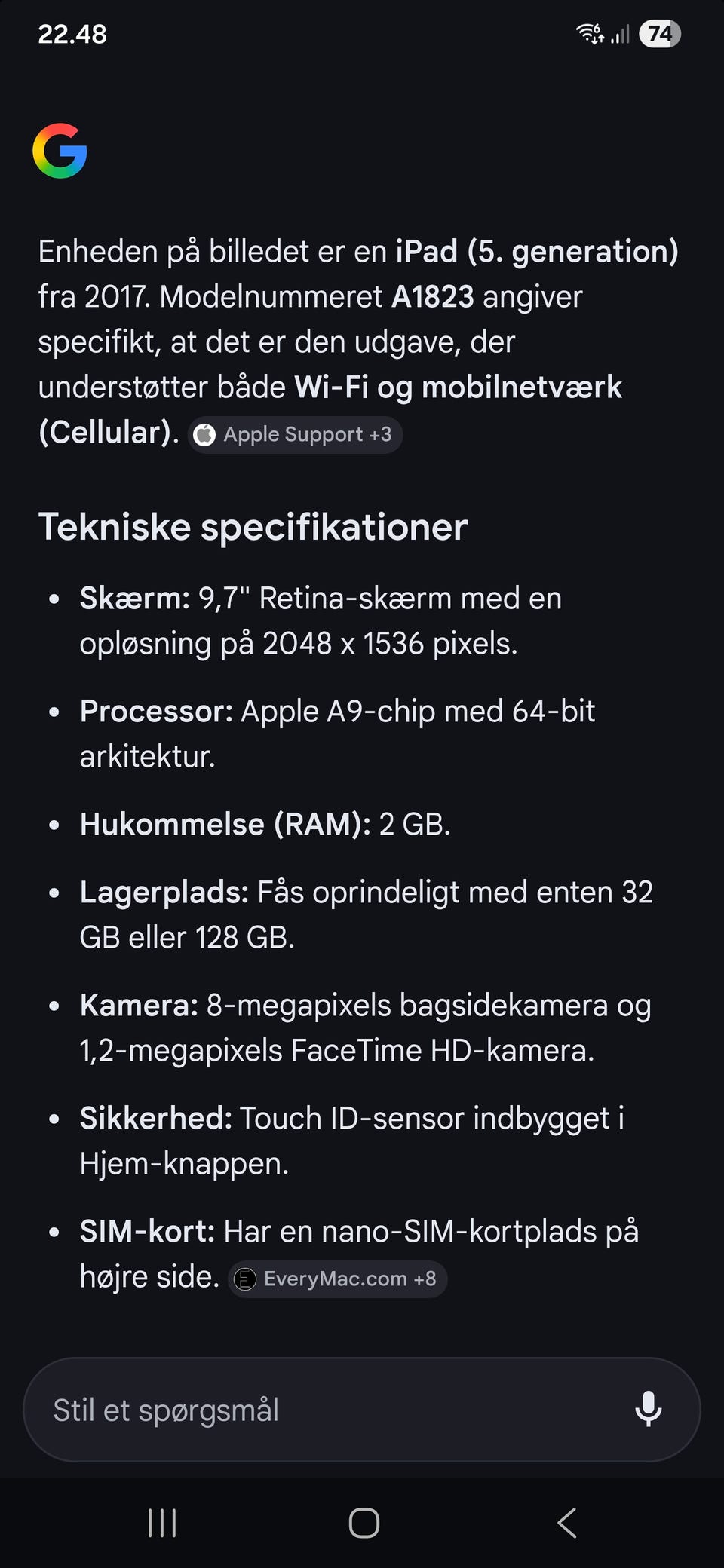724x1568 pixels.
Task: Tap the mobile signal strength icon
Action: [620, 35]
